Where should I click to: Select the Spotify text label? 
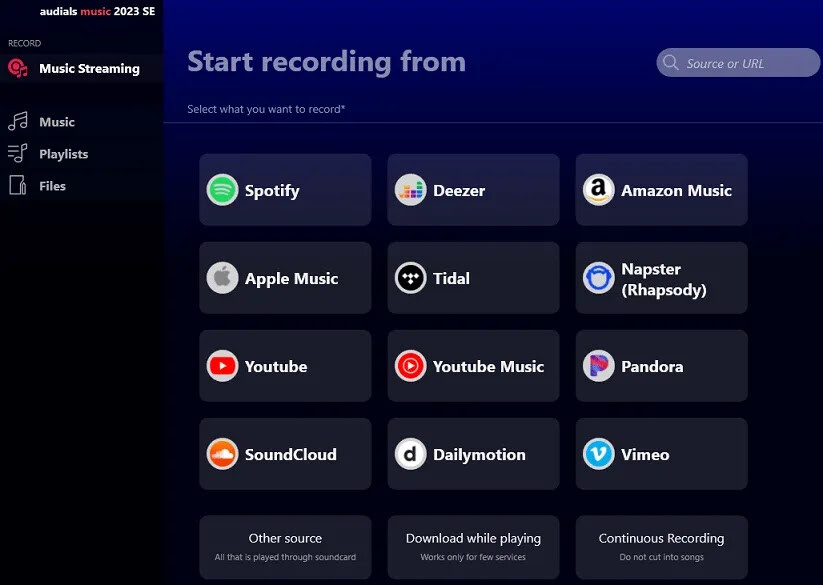tap(272, 191)
